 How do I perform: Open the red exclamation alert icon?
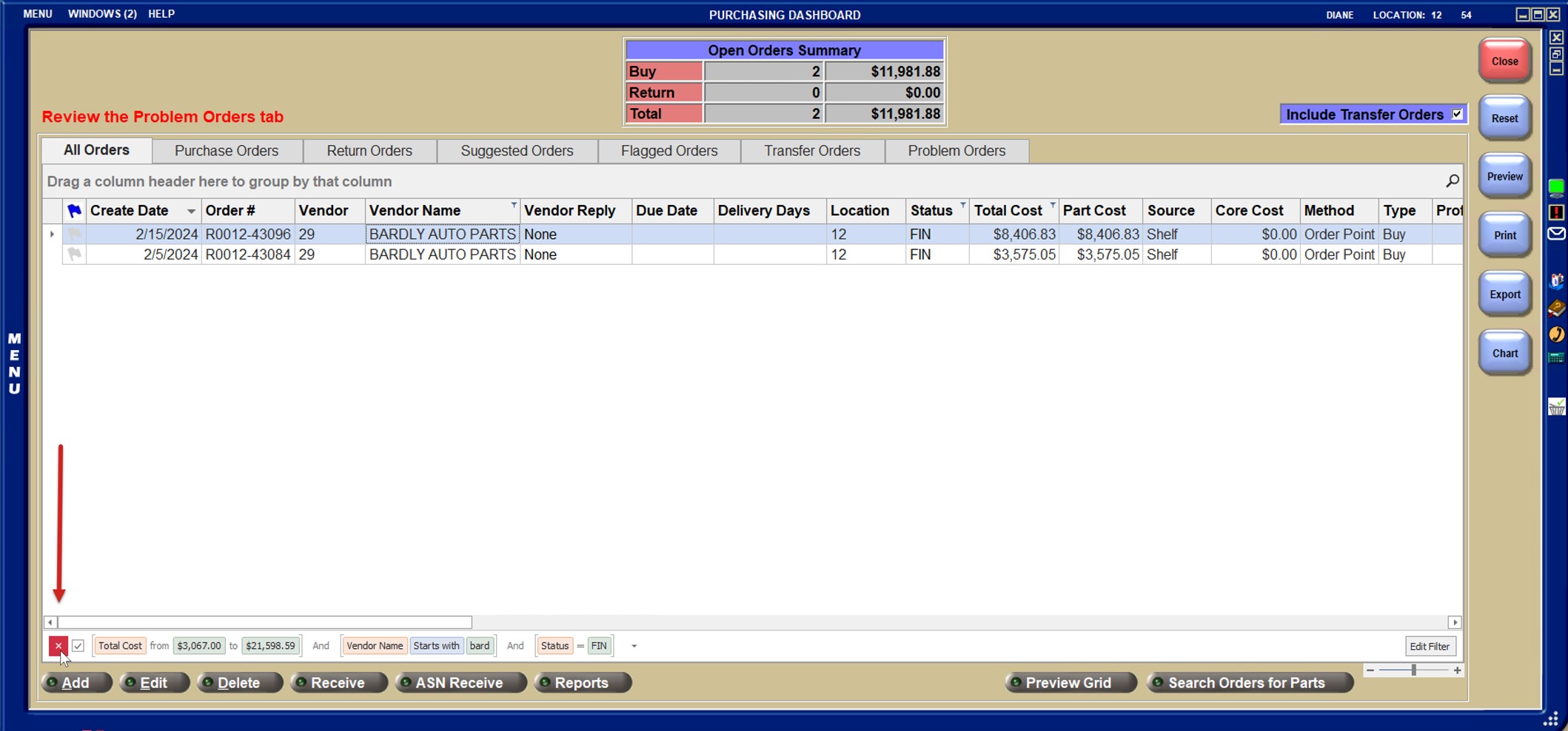[1556, 212]
